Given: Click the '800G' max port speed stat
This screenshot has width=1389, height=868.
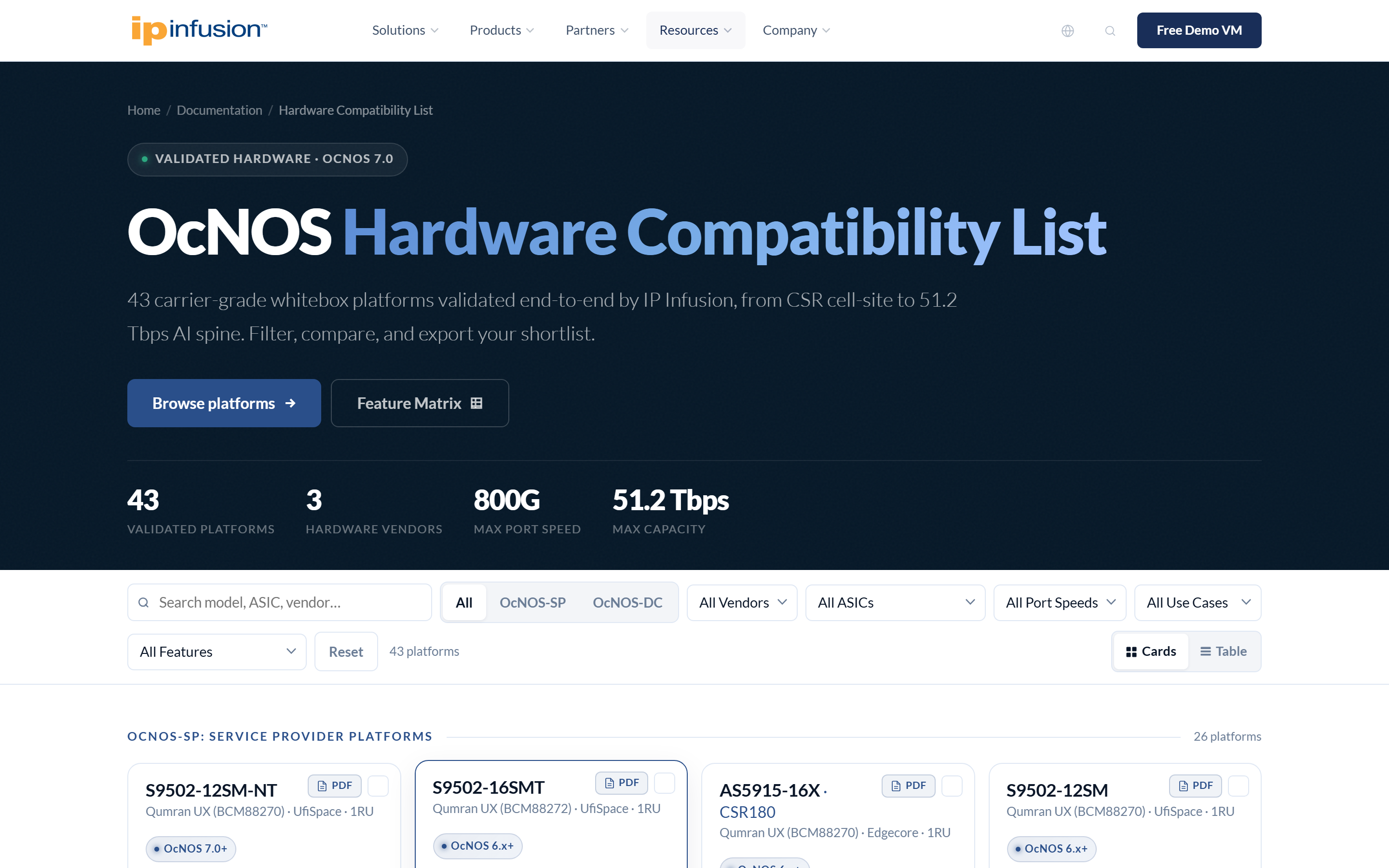Looking at the screenshot, I should (507, 500).
